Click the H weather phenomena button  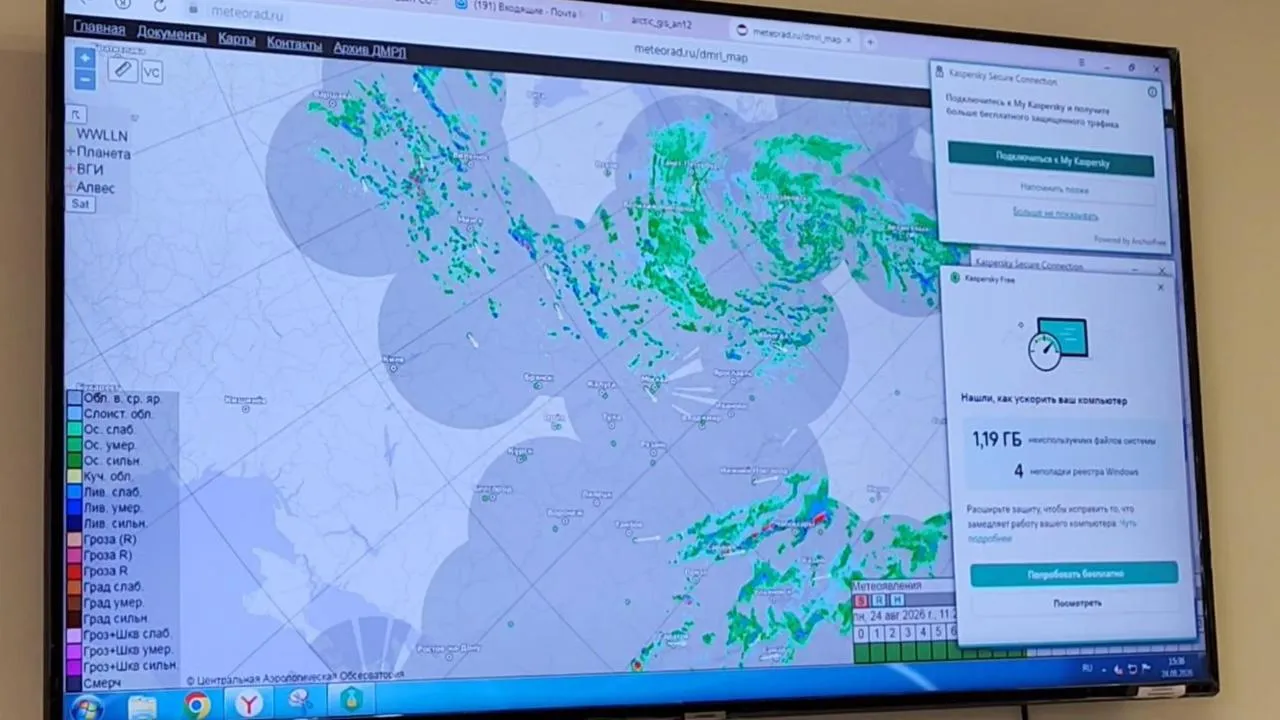[x=895, y=600]
